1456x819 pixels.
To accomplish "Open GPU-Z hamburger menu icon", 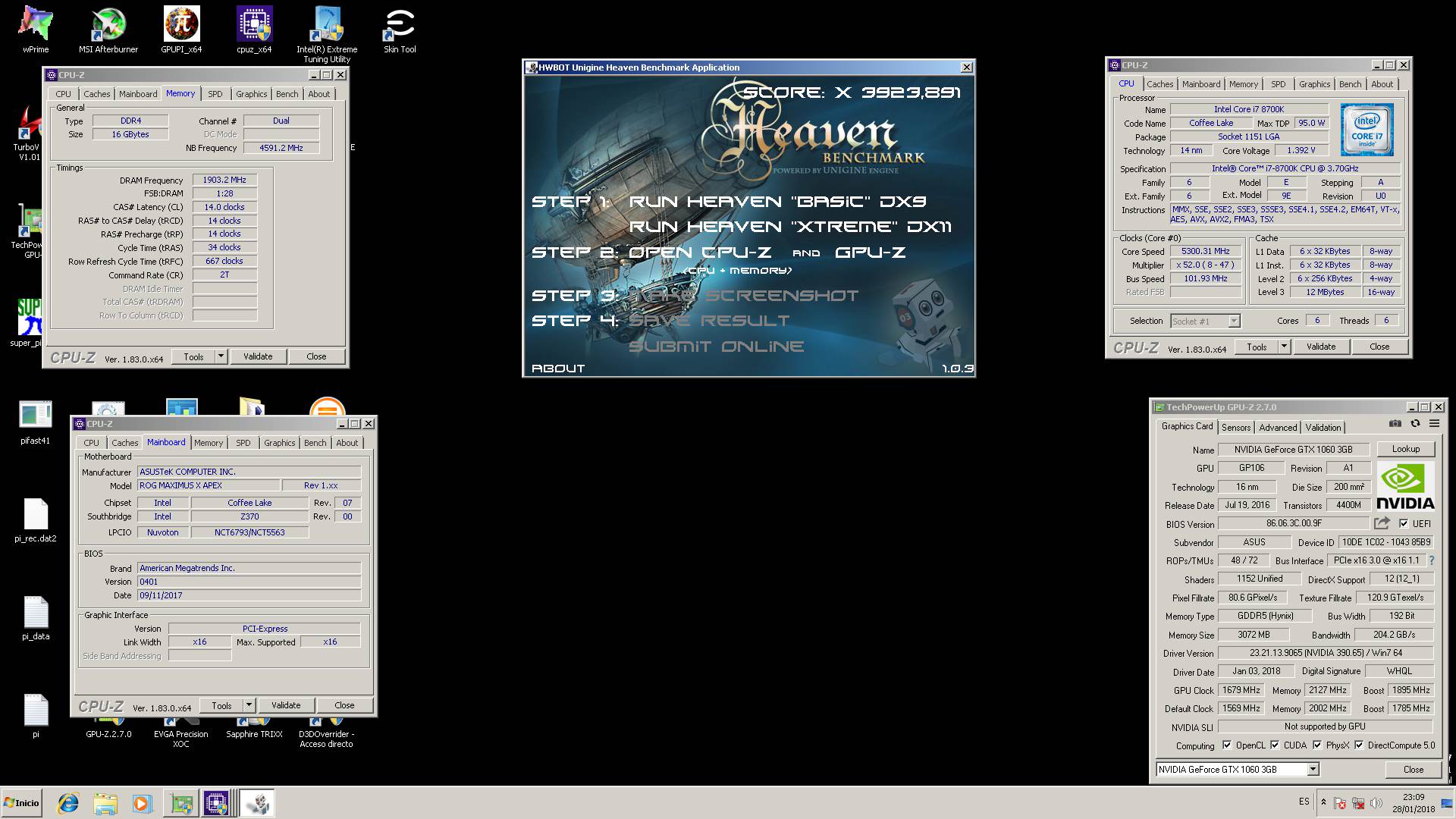I will [1434, 424].
